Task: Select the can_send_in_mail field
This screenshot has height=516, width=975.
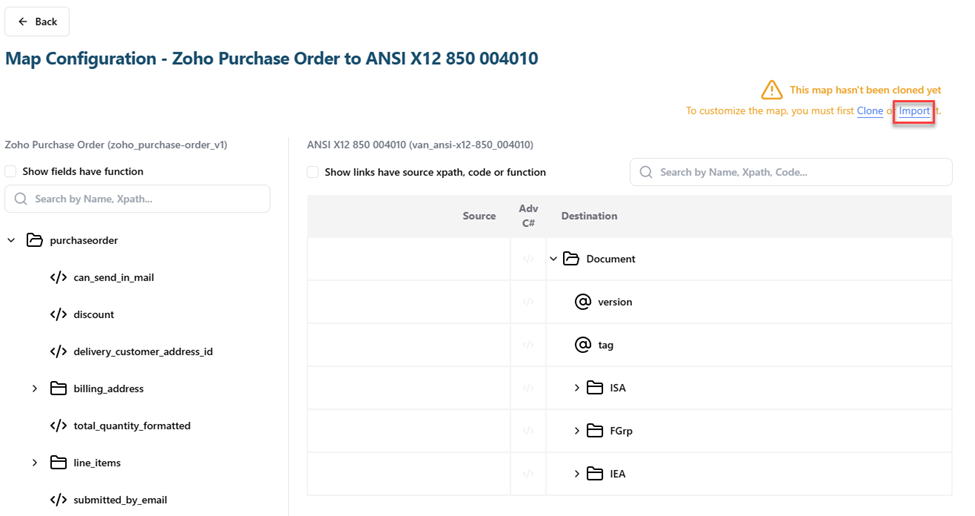Action: (114, 277)
